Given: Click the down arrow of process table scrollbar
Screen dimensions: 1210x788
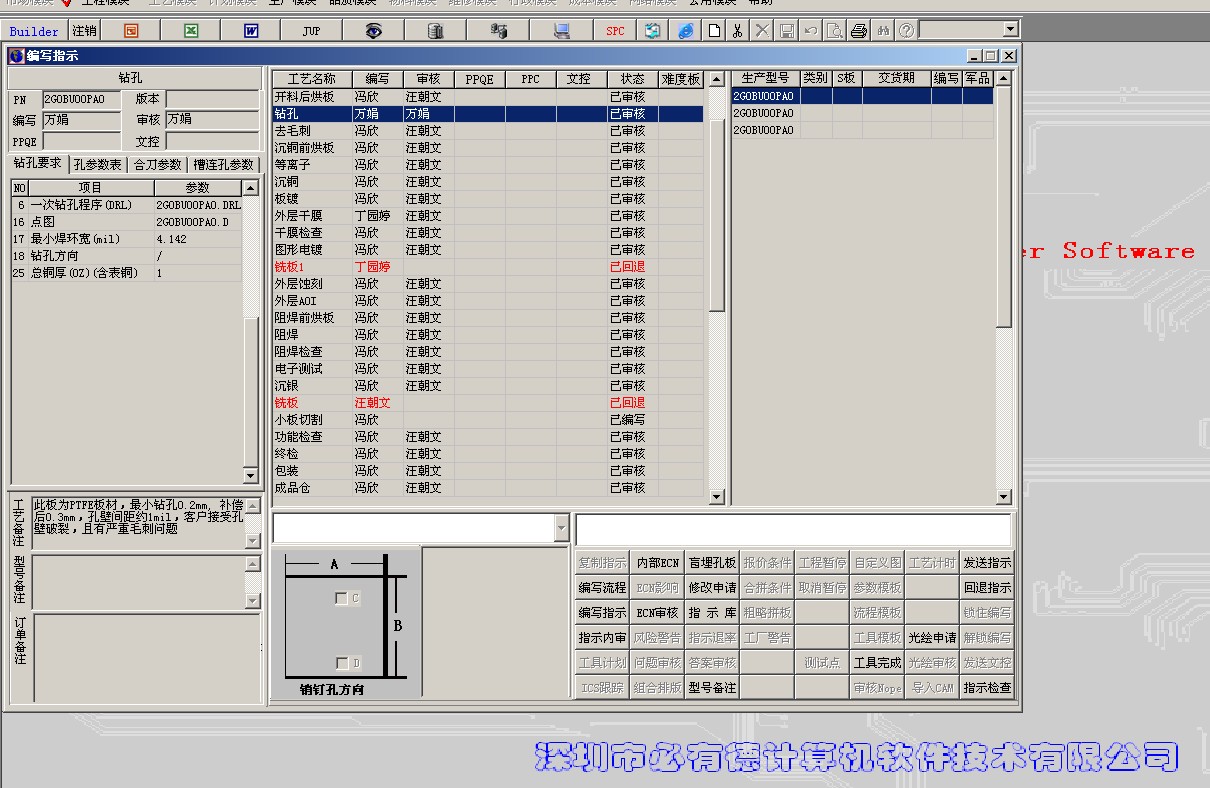Looking at the screenshot, I should pos(716,497).
